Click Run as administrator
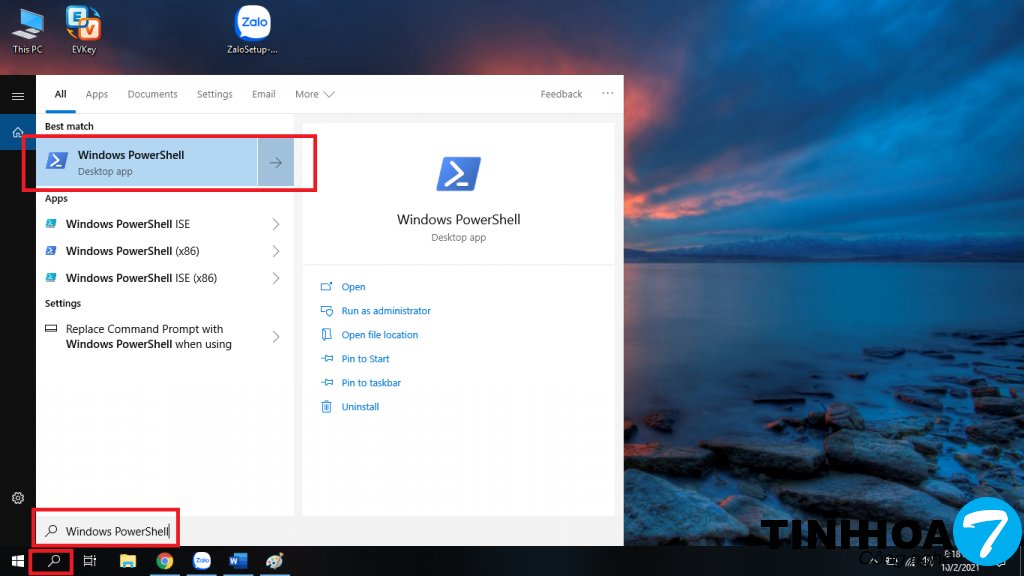 pos(385,311)
